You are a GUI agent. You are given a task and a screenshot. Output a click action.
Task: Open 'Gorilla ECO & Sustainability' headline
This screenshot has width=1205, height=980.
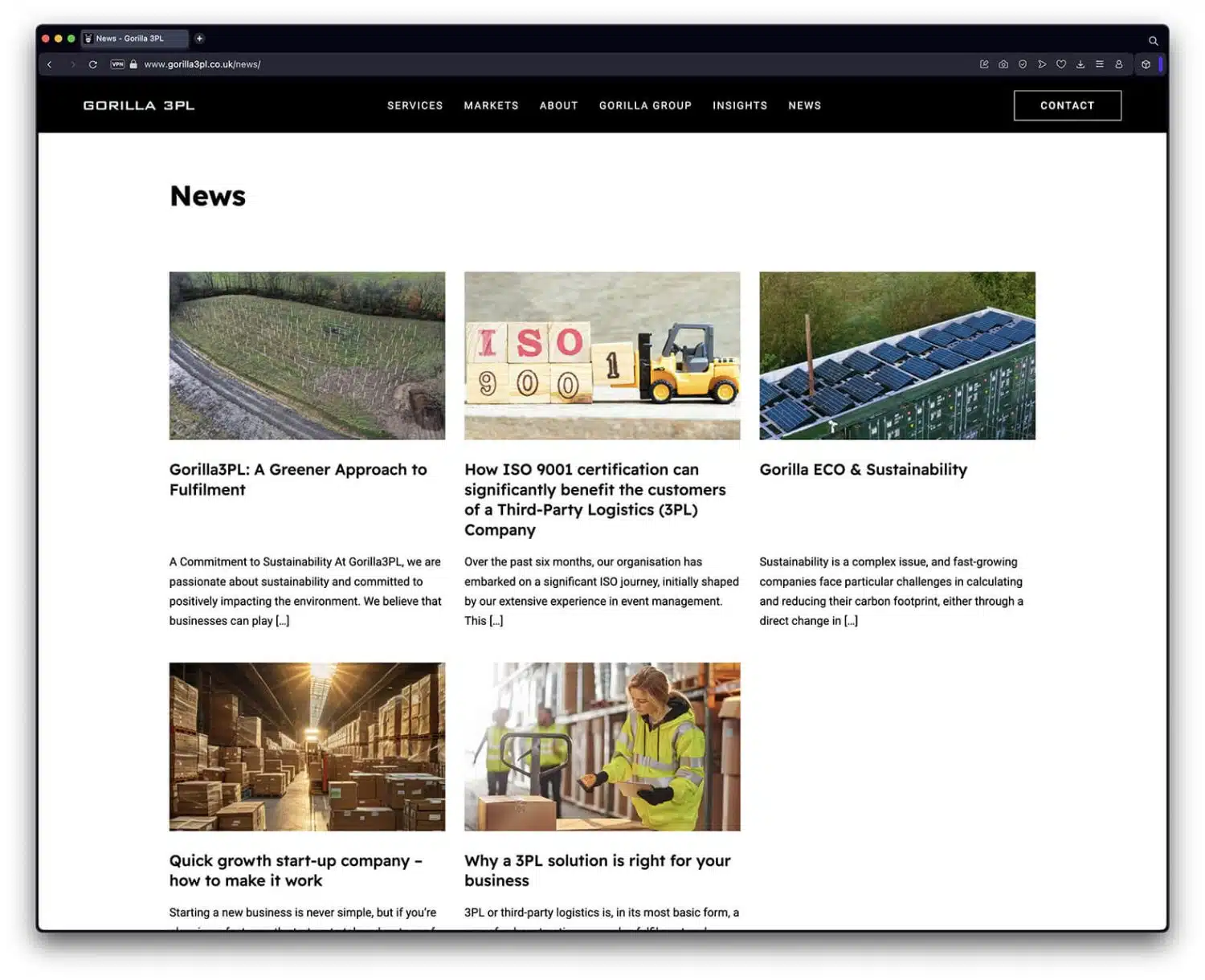tap(864, 470)
